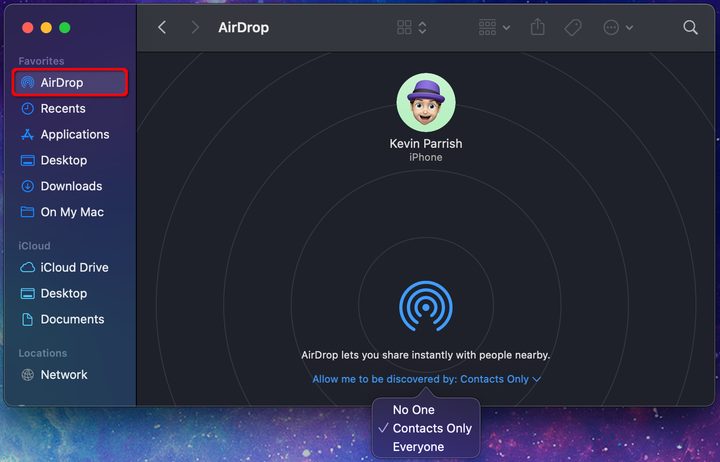Open the More actions ellipsis menu
Viewport: 720px width, 462px height.
(611, 28)
